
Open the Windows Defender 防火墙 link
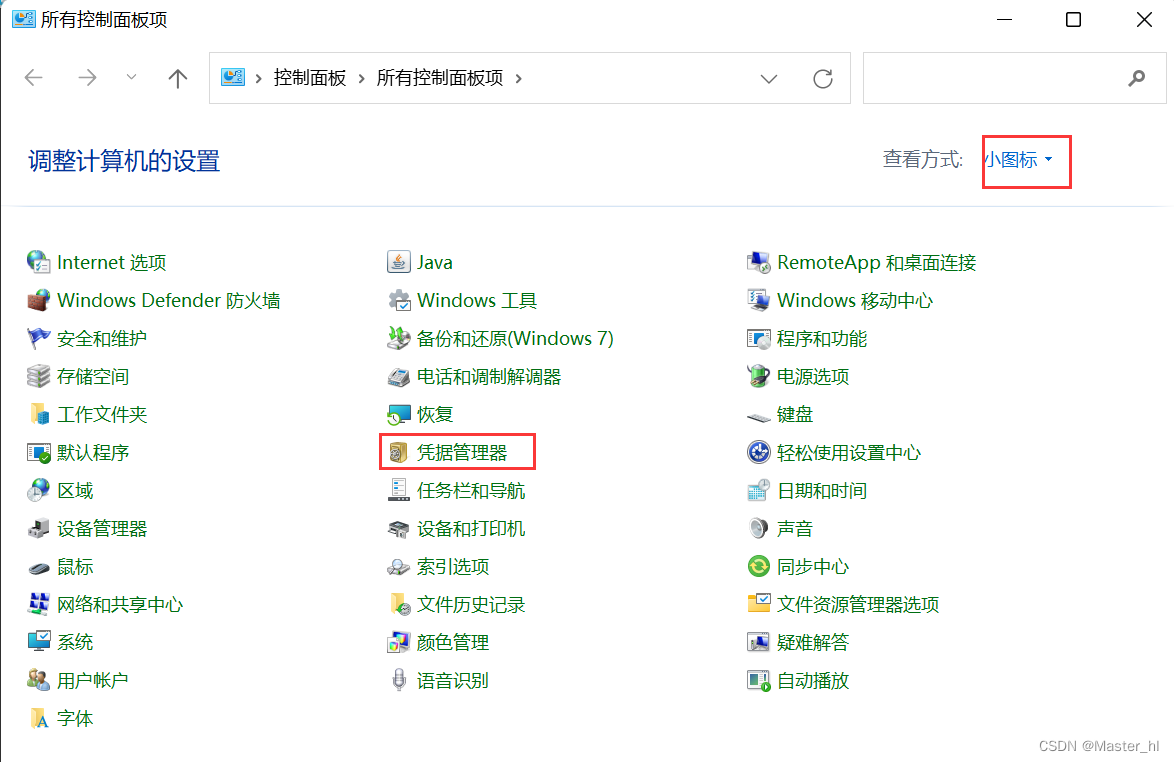(168, 300)
